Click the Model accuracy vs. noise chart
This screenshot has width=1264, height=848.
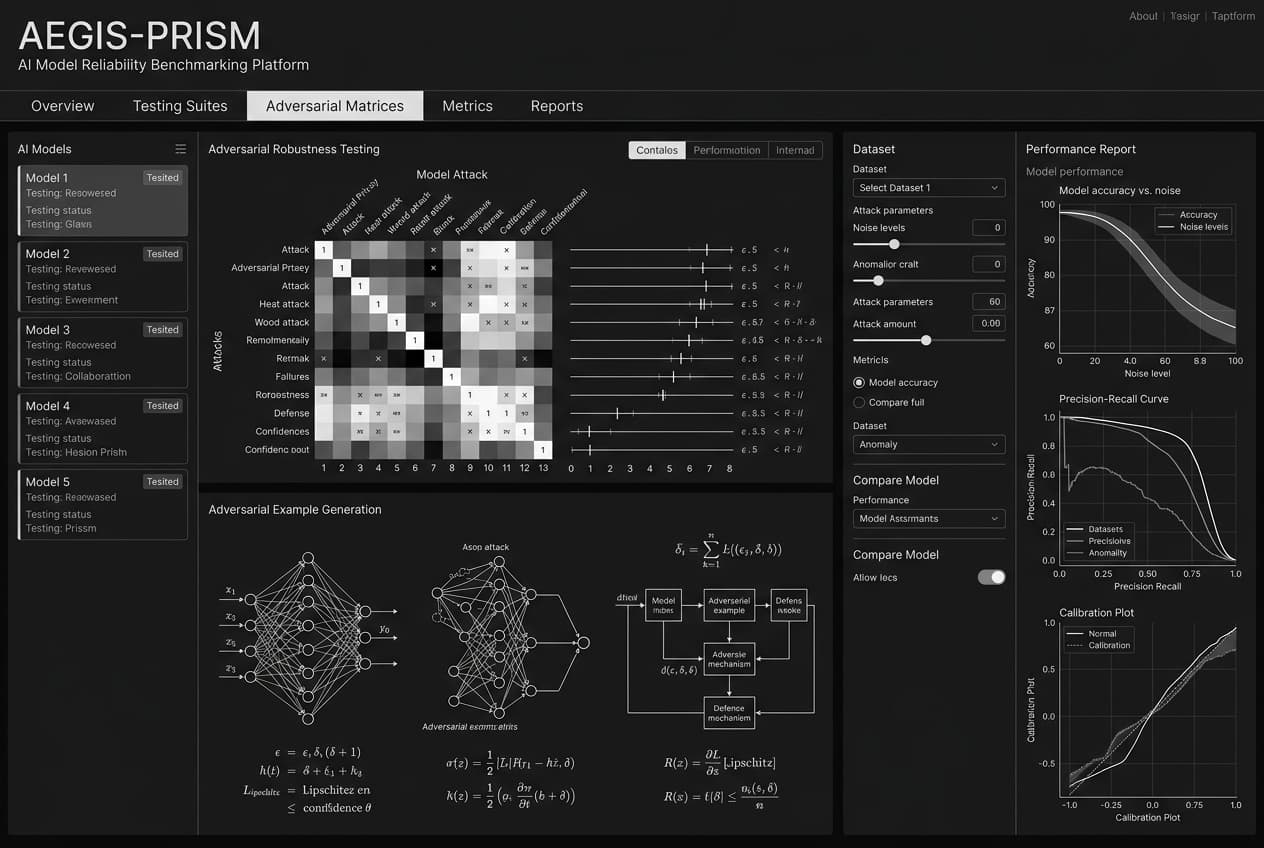1147,278
